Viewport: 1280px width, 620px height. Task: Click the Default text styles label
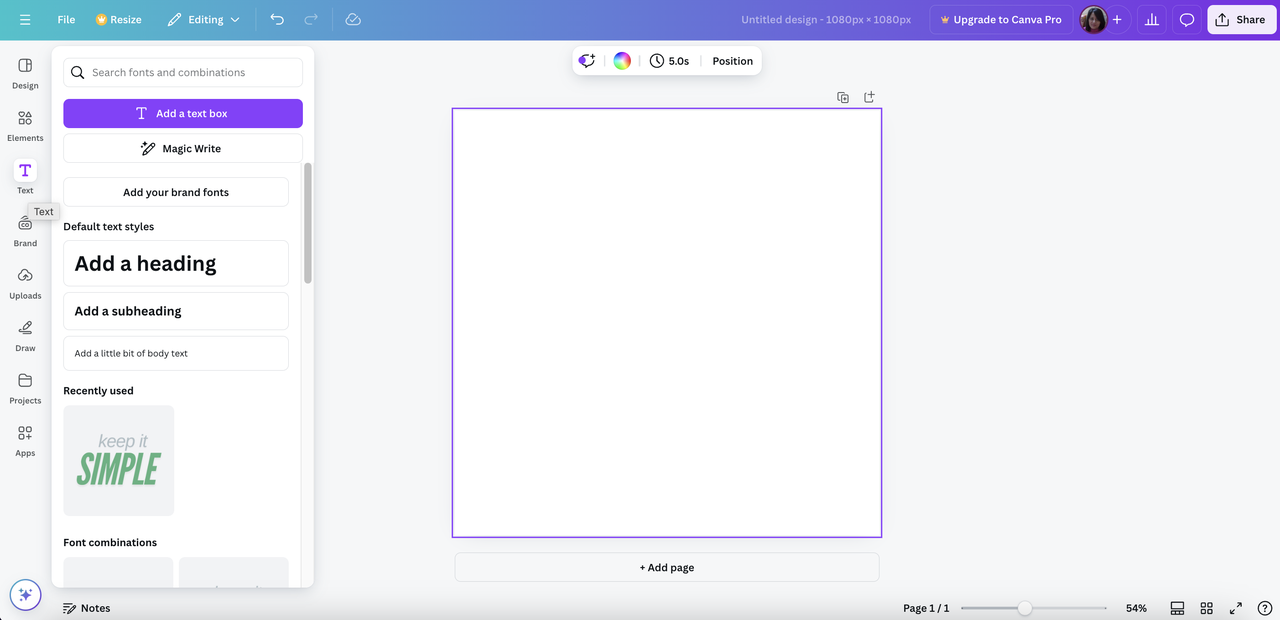[x=109, y=226]
